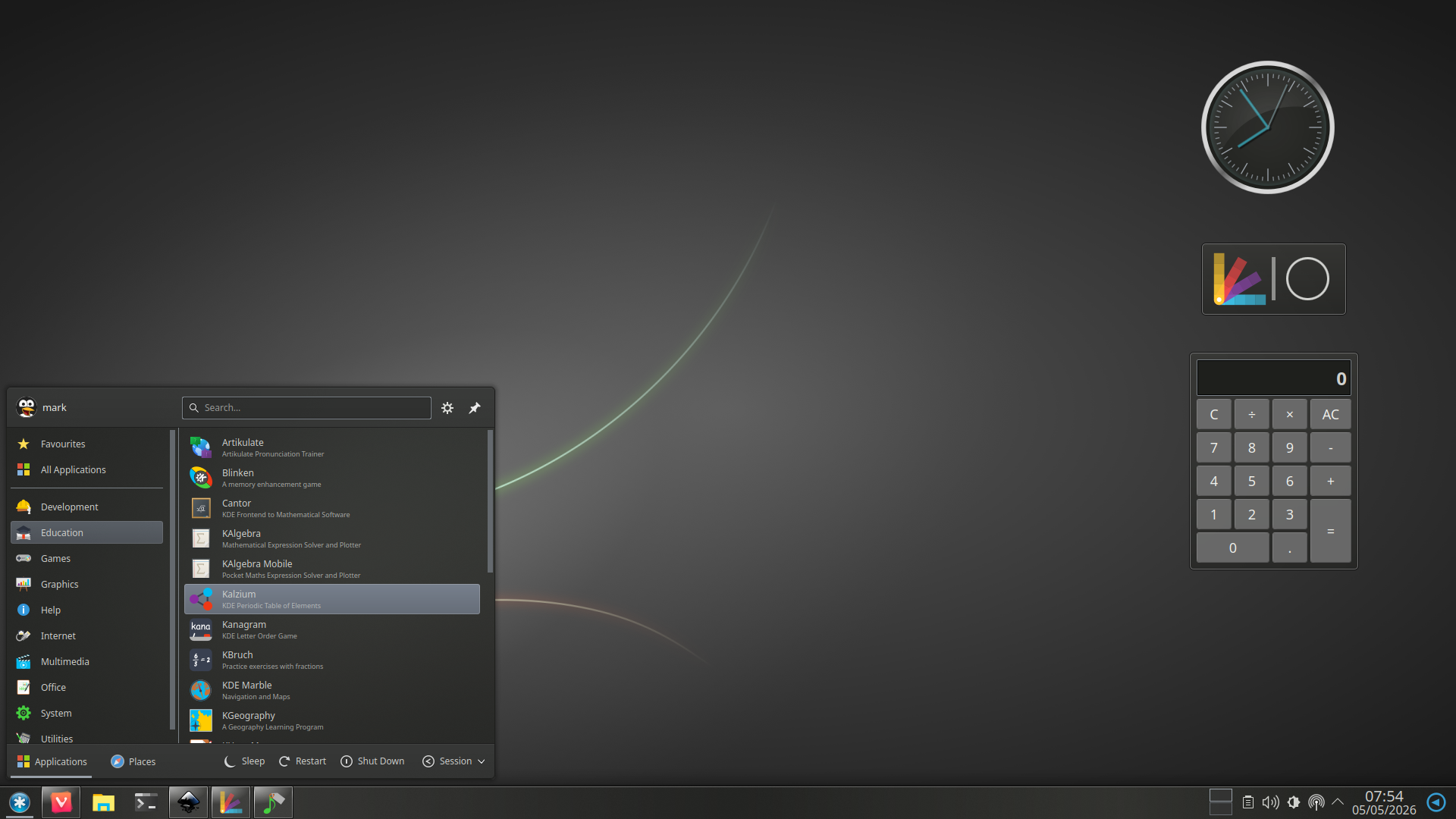Click the mark user avatar

27,407
